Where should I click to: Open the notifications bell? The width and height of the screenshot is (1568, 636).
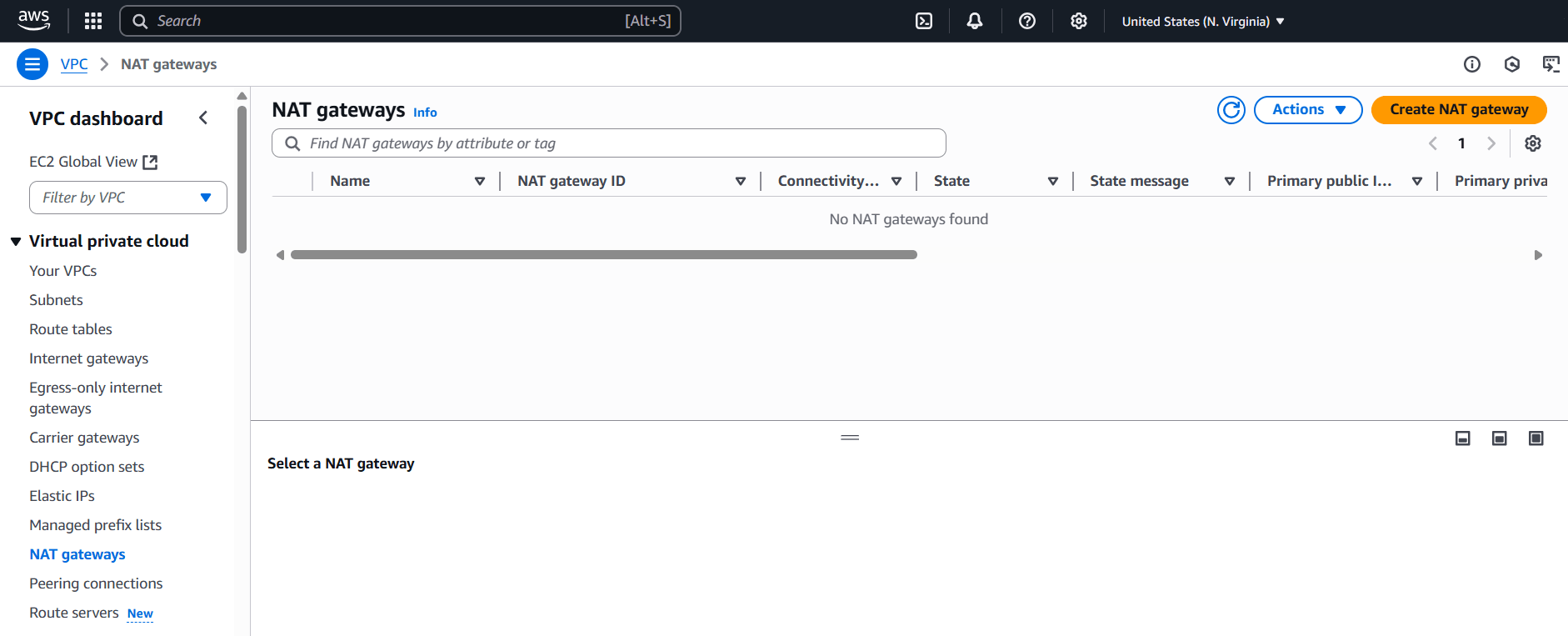pyautogui.click(x=974, y=21)
